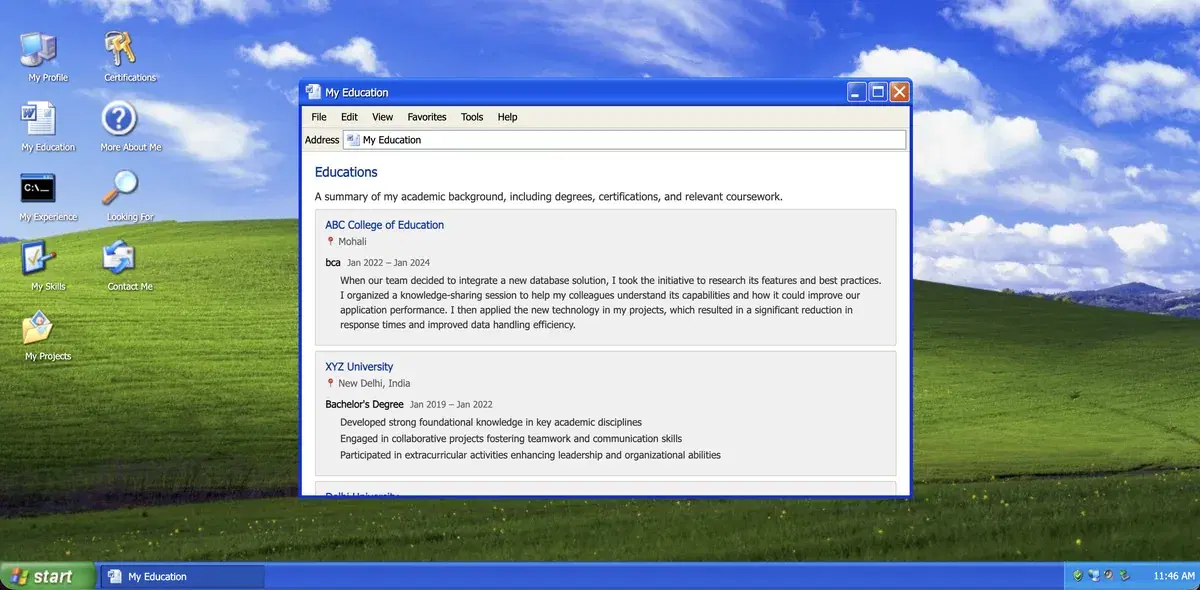Click the location pin beside New Delhi, India
Viewport: 1200px width, 590px height.
[330, 383]
